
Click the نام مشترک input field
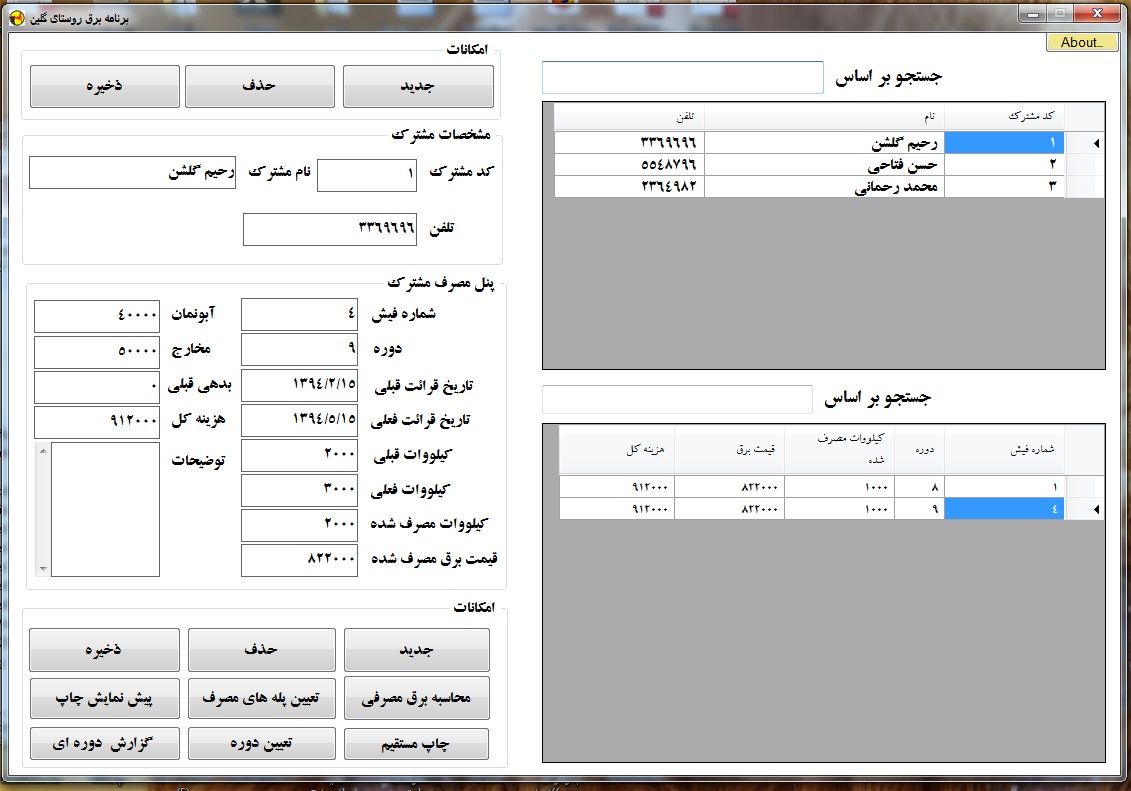pyautogui.click(x=133, y=173)
